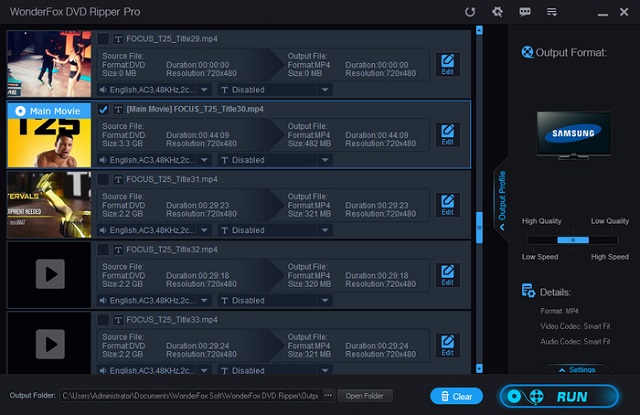The height and width of the screenshot is (415, 640).
Task: Click the Output Format film reel icon
Action: pos(527,52)
